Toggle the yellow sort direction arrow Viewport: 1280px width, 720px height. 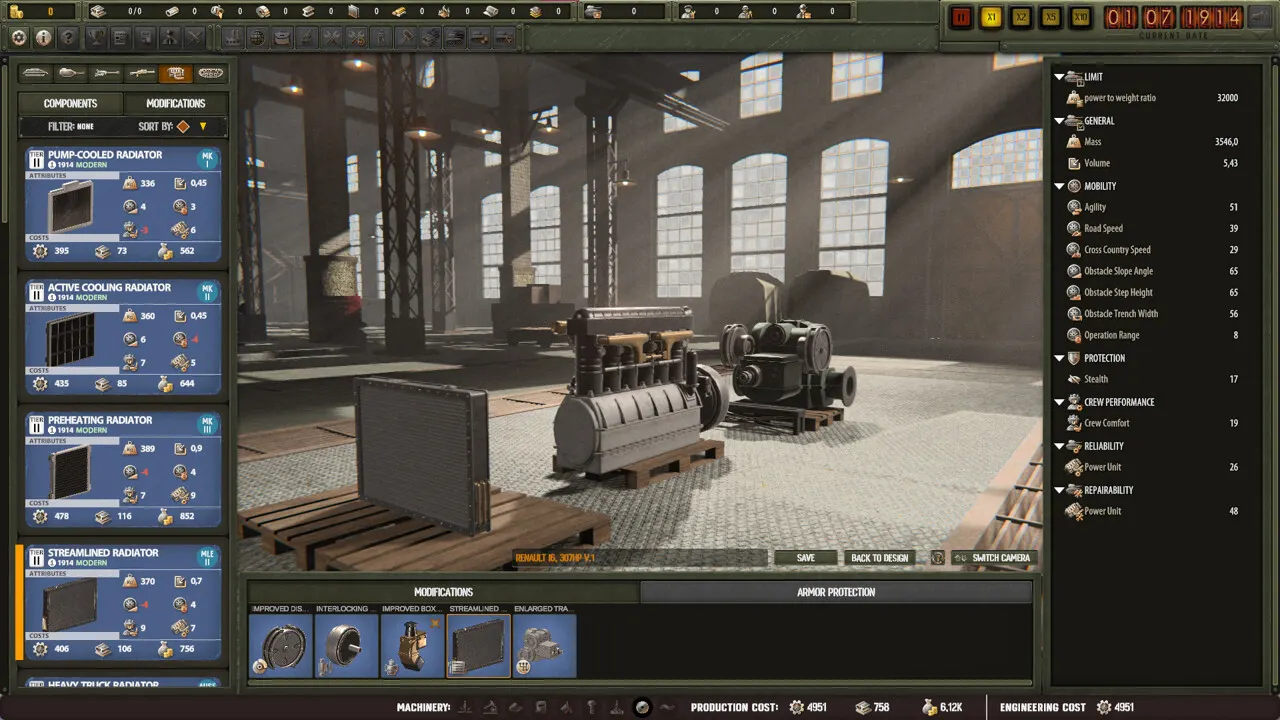[203, 127]
